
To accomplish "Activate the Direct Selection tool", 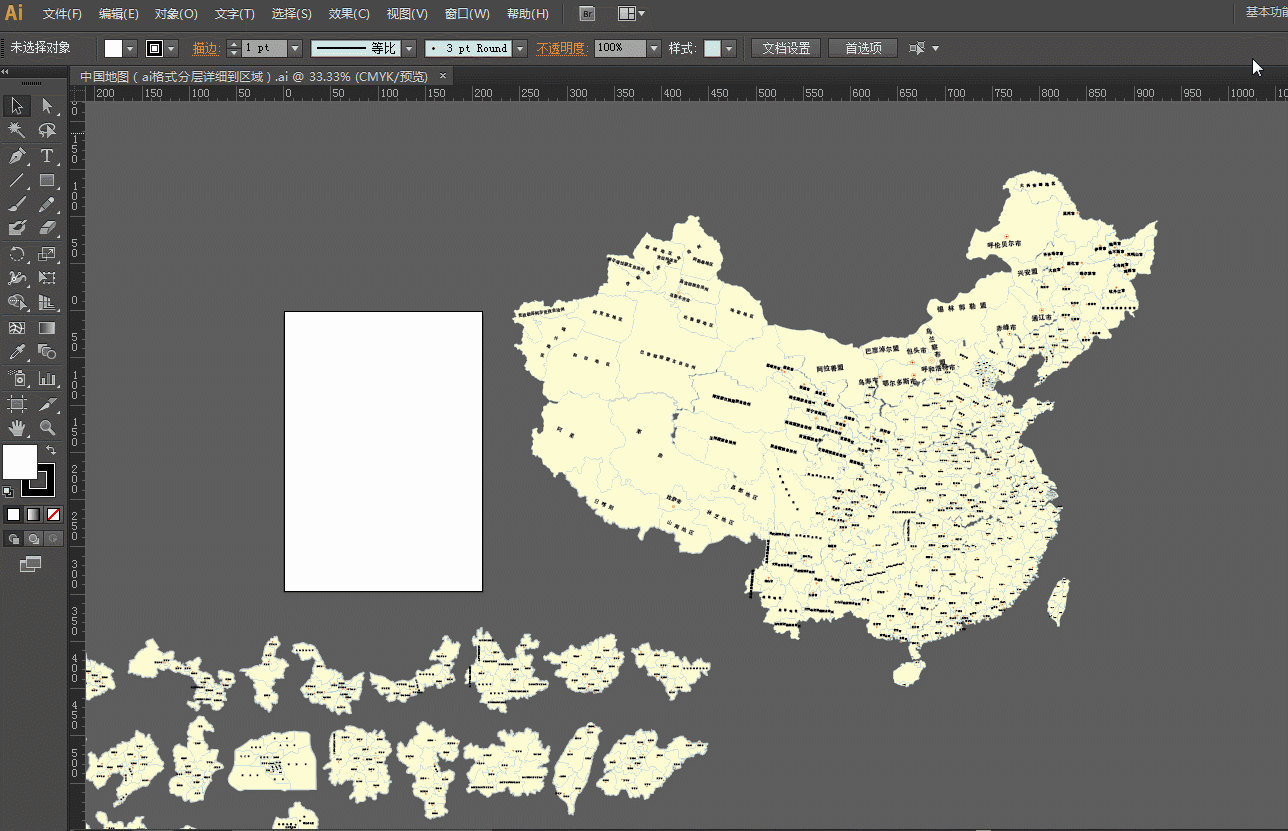I will click(x=47, y=106).
